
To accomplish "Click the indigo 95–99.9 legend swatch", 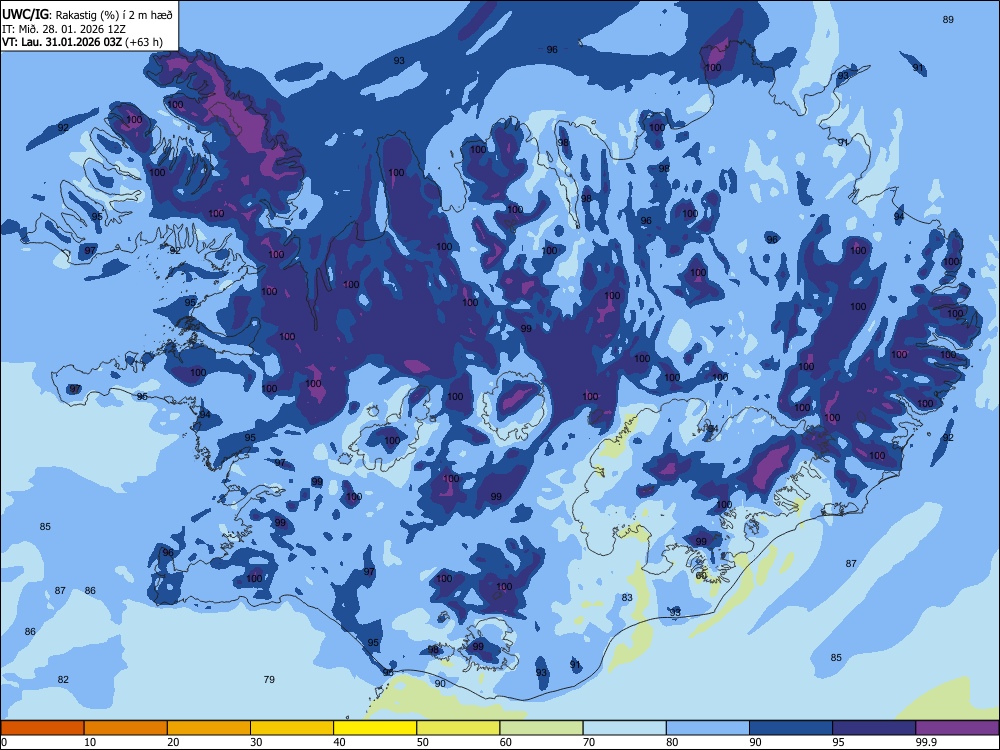I will 874,728.
